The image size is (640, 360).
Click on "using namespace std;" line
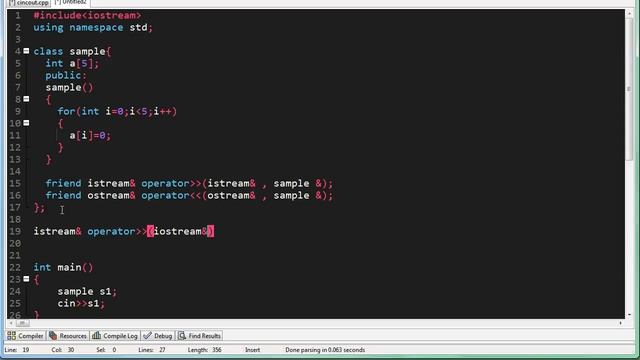pyautogui.click(x=93, y=28)
